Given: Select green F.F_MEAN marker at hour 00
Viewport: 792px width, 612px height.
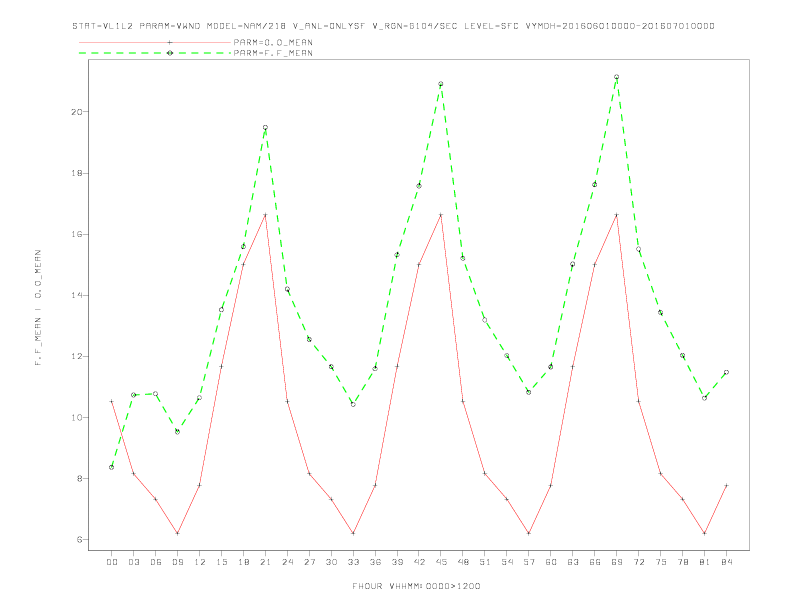Looking at the screenshot, I should 112,467.
